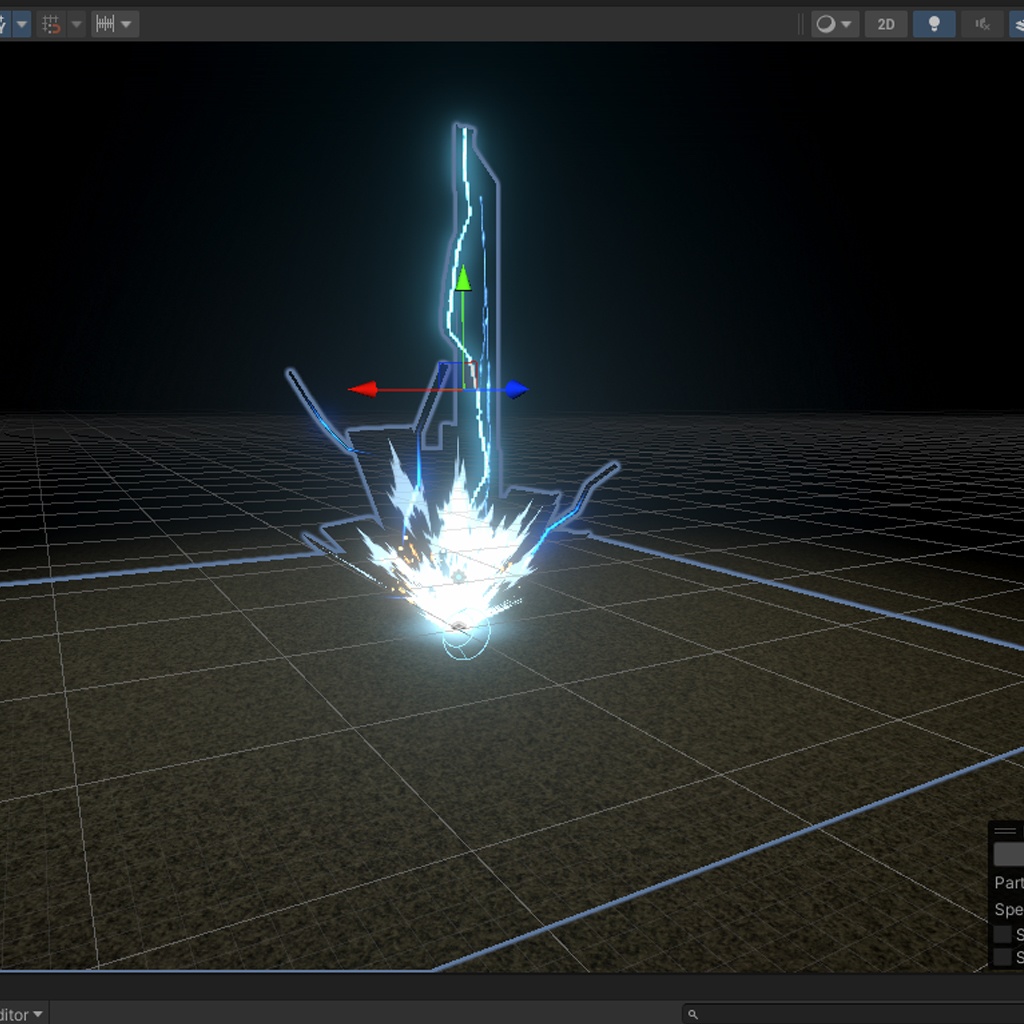This screenshot has width=1024, height=1024.
Task: Open the dropdown beside the magnet icon
Action: point(76,24)
